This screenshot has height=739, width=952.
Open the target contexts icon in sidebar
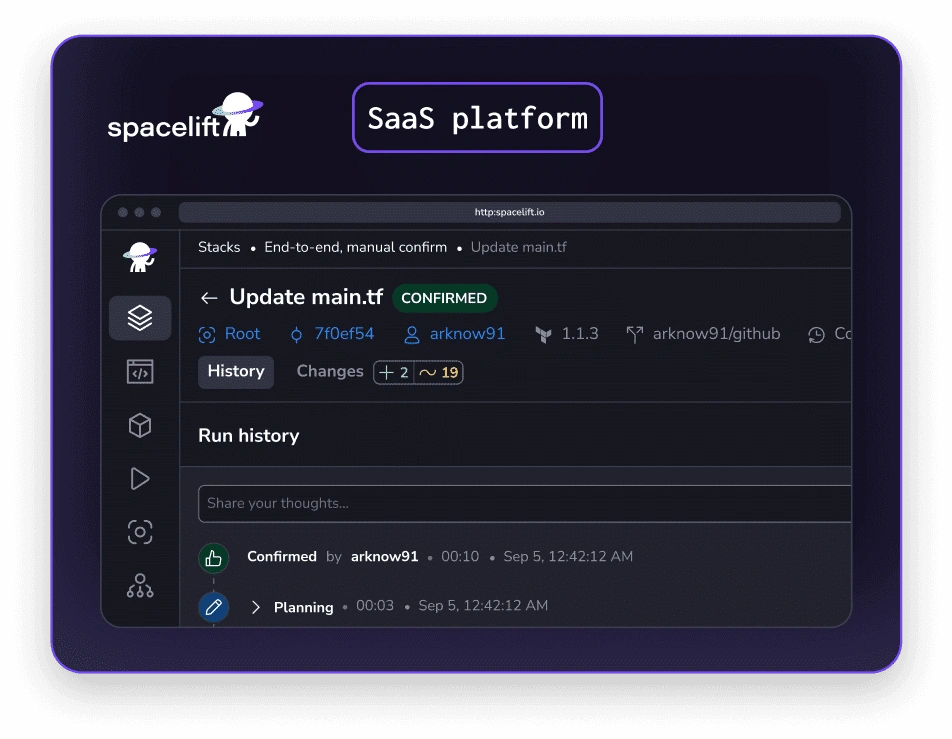[140, 532]
